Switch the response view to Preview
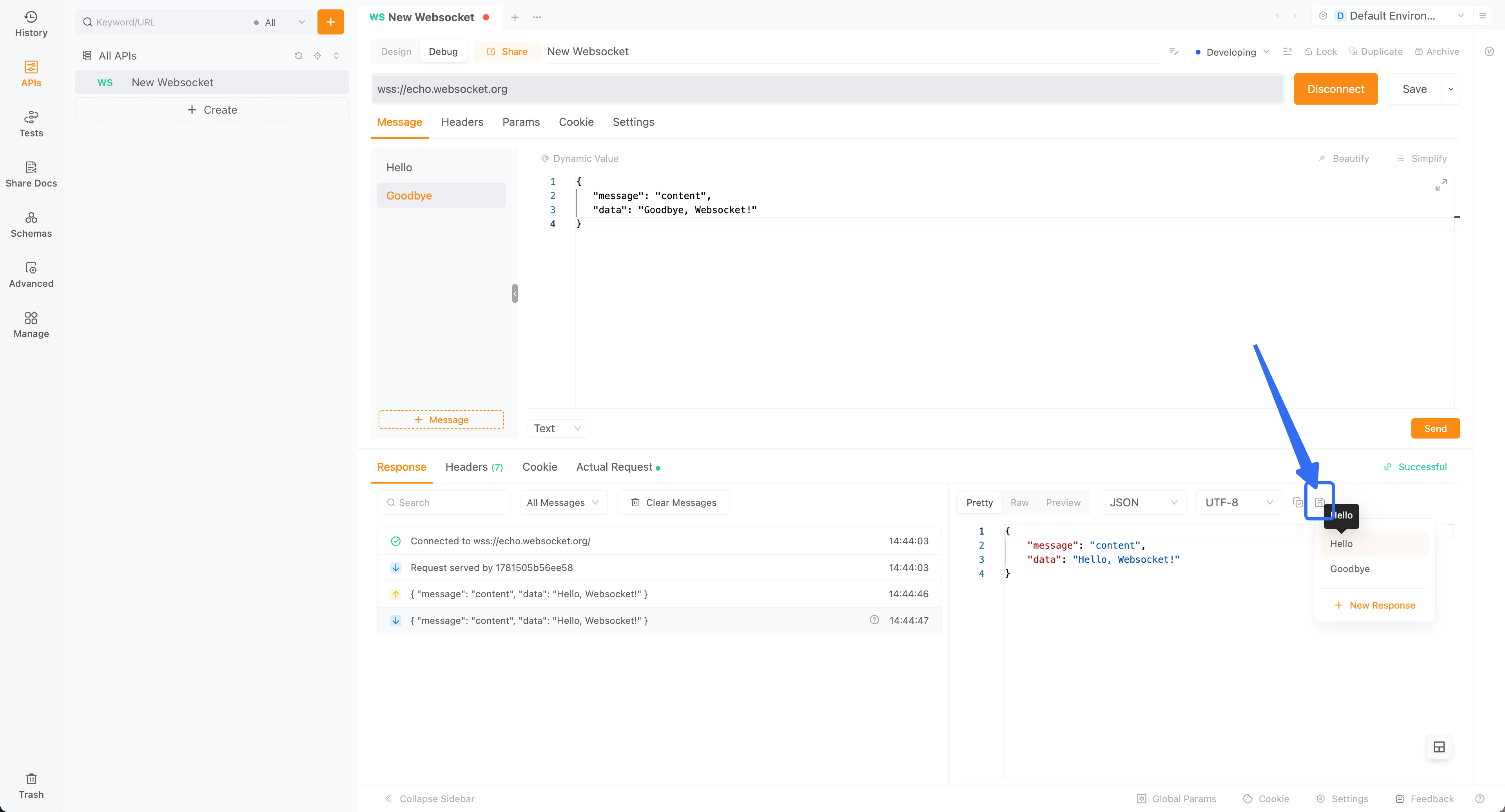The height and width of the screenshot is (812, 1505). tap(1063, 502)
